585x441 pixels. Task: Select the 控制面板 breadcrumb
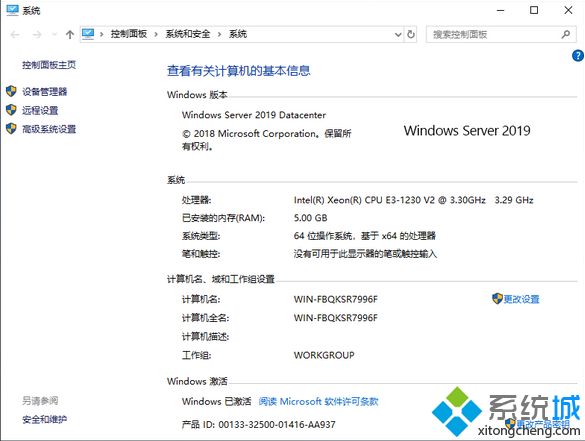[129, 34]
